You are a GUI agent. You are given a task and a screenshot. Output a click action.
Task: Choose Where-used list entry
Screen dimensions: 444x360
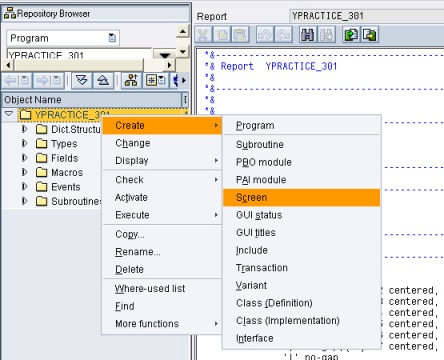162,289
